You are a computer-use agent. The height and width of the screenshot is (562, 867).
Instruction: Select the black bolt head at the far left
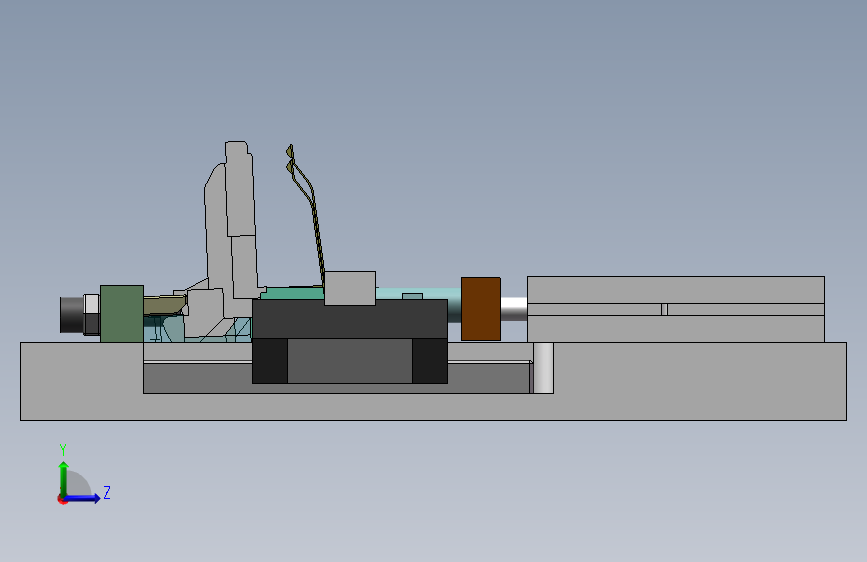pyautogui.click(x=71, y=315)
